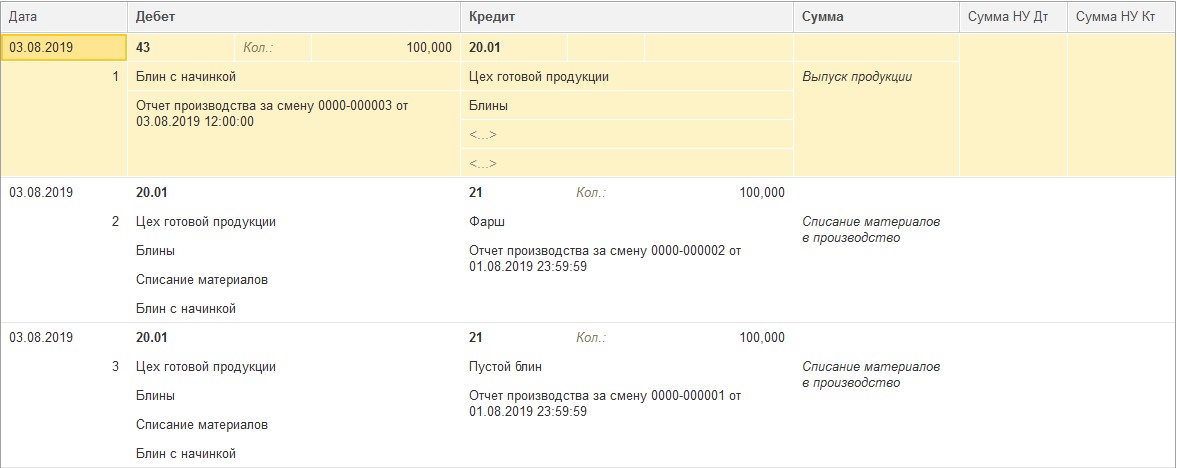
Task: Select the "Выпуск продукции" description cell
Action: (857, 76)
